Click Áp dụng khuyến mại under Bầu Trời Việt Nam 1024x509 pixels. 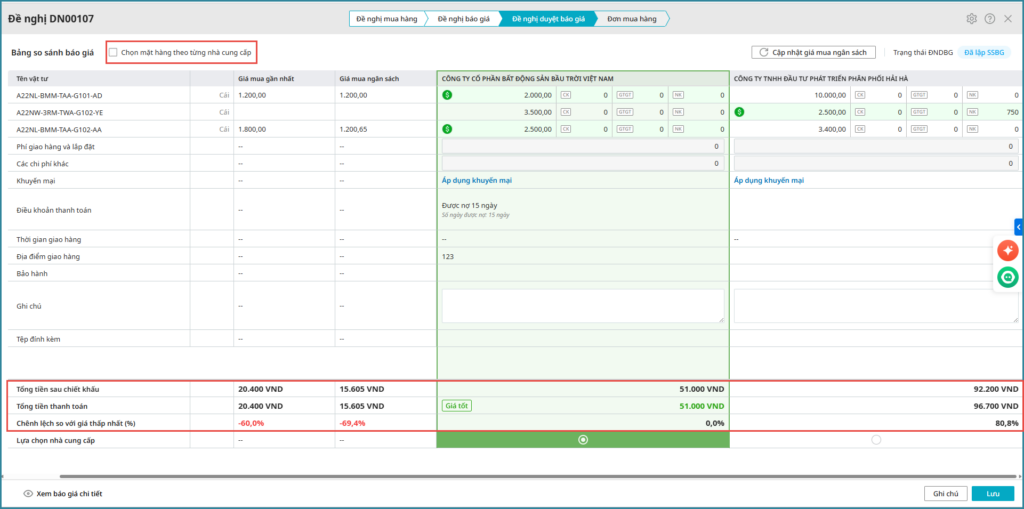pos(477,181)
